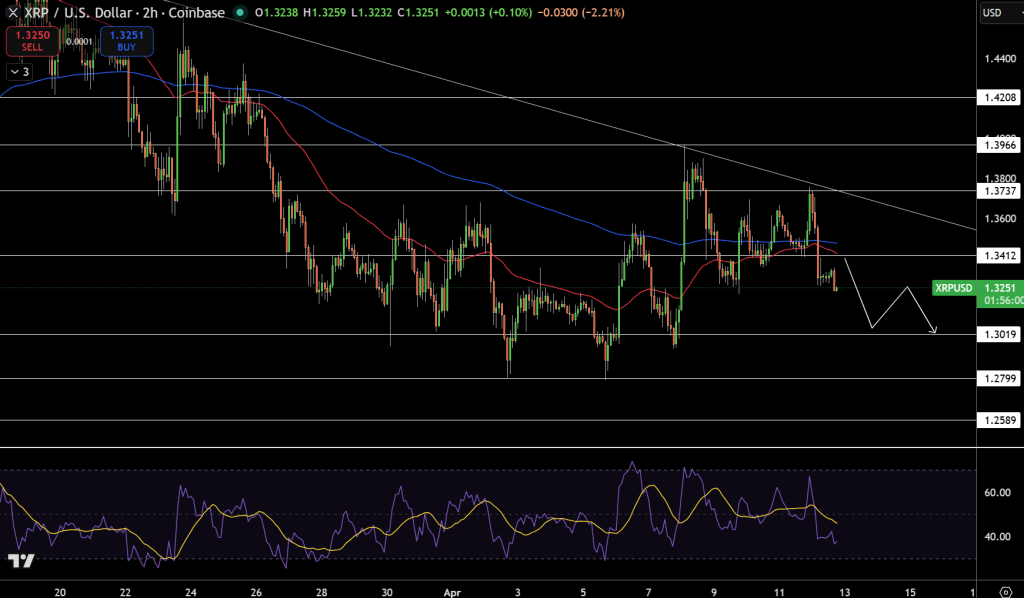Click the 1.3966 price level label
1024x598 pixels.
pyautogui.click(x=997, y=147)
